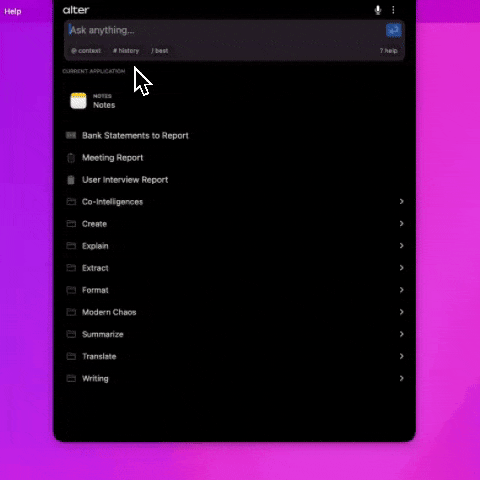Expand the Explain folder chevron

coord(401,246)
